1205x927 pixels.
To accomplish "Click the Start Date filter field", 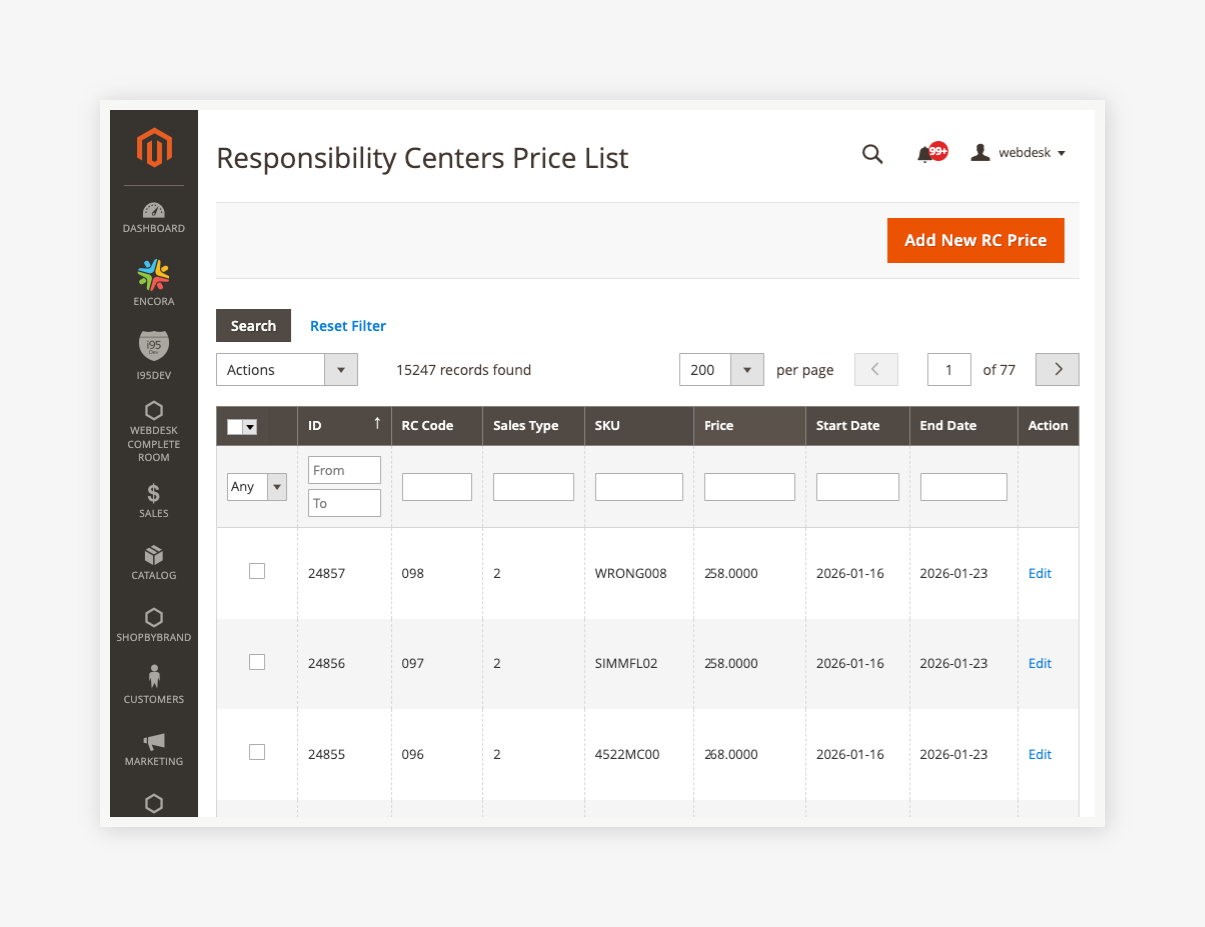I will tap(857, 487).
